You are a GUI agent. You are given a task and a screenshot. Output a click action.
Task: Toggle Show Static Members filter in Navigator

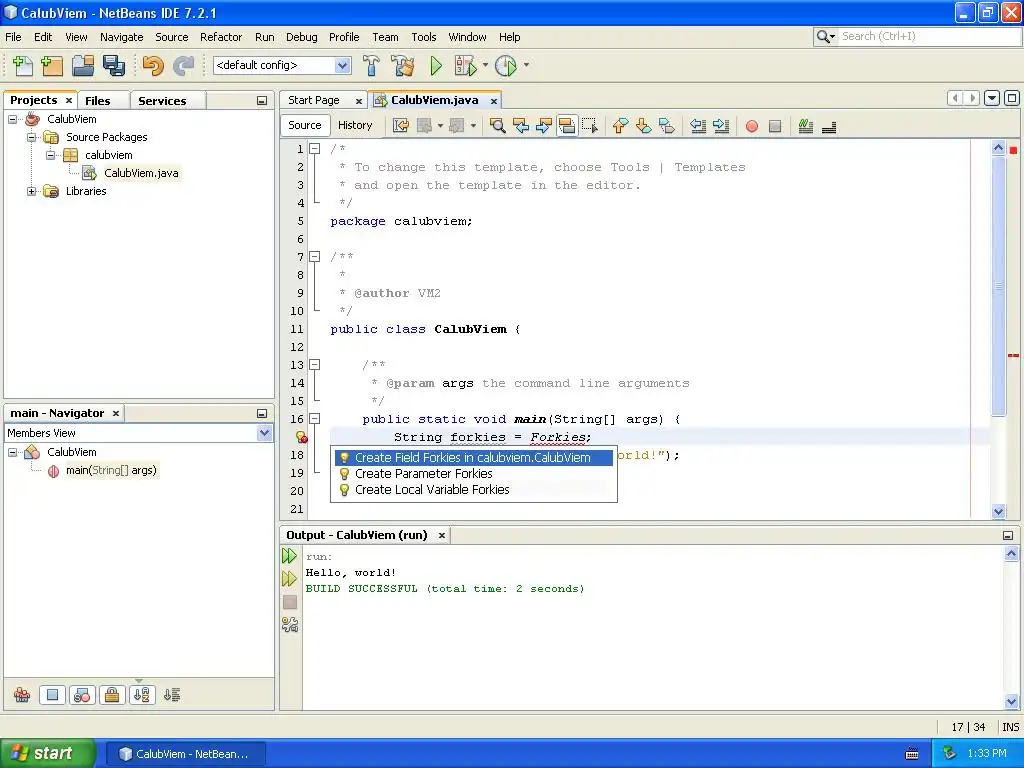[82, 695]
